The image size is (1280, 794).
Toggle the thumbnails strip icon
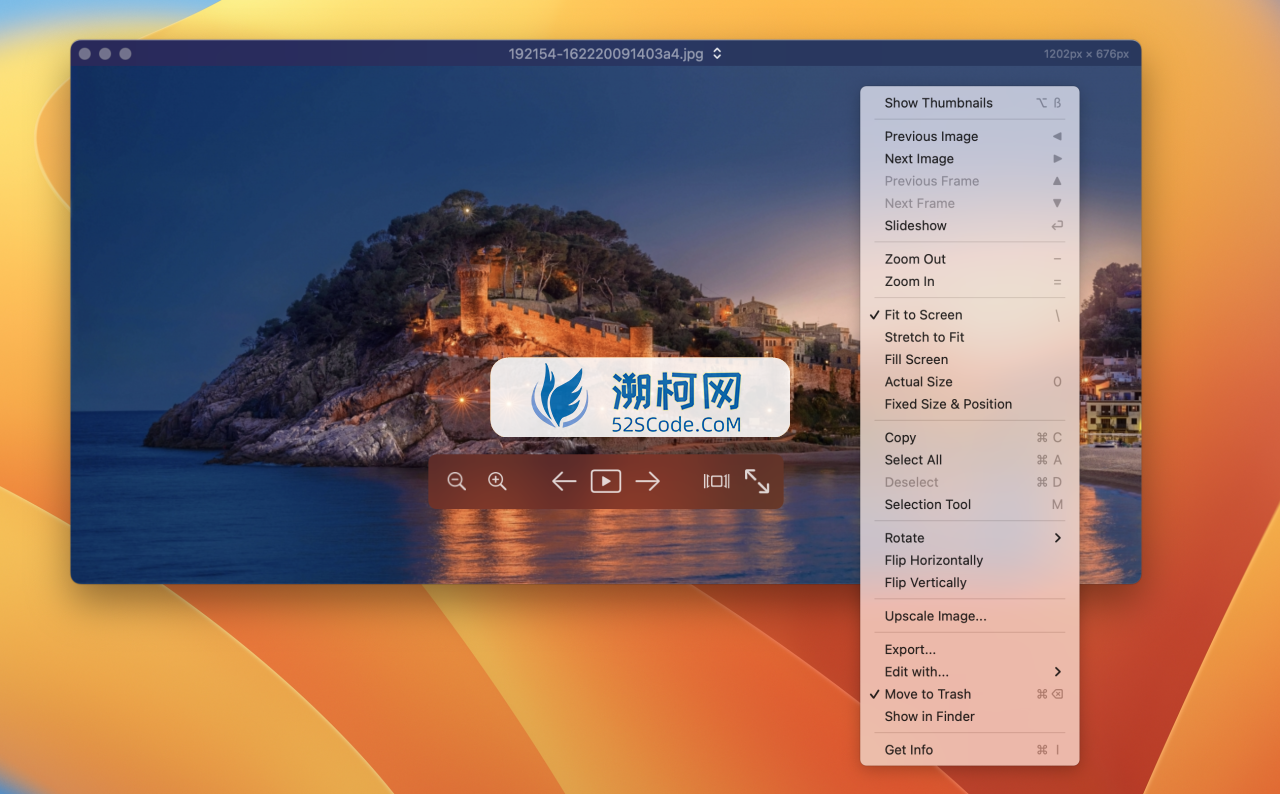(716, 481)
